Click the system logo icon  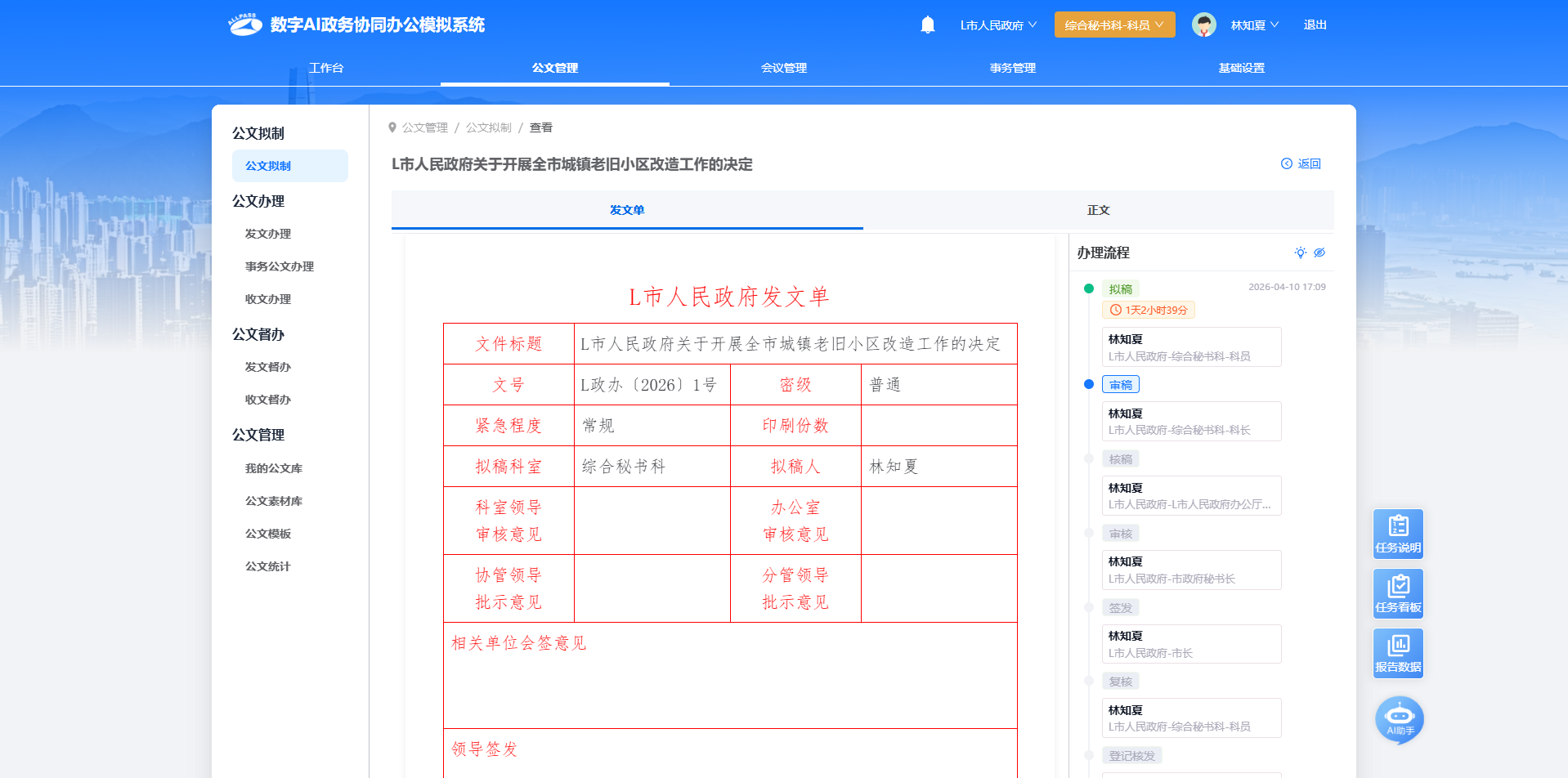point(244,25)
